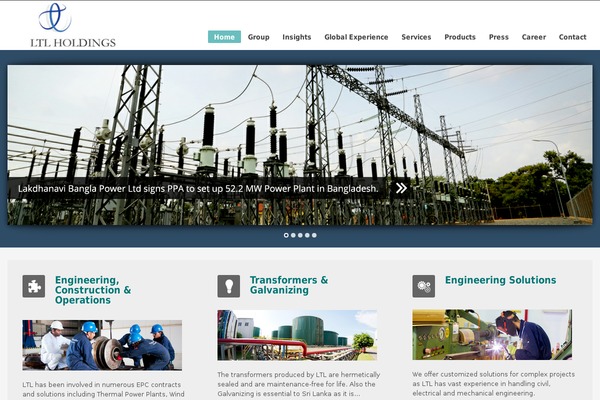Click the double-arrow icon on the slider caption
Viewport: 600px width, 400px height.
coord(401,188)
